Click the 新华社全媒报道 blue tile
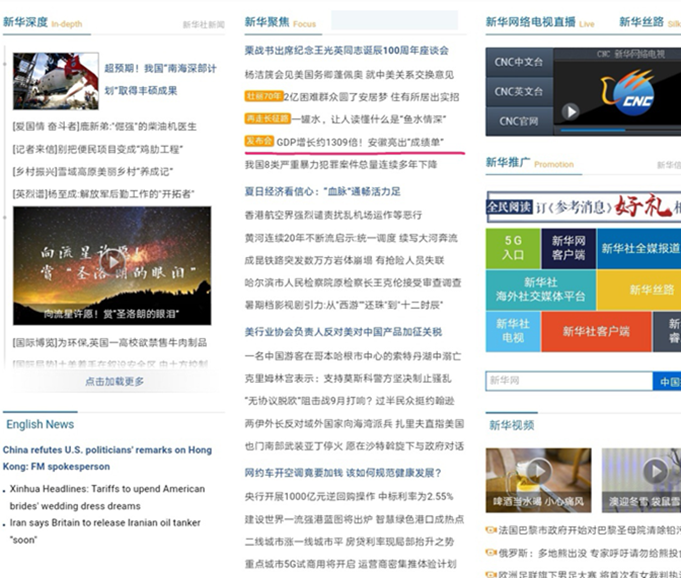This screenshot has height=578, width=681. pos(639,248)
